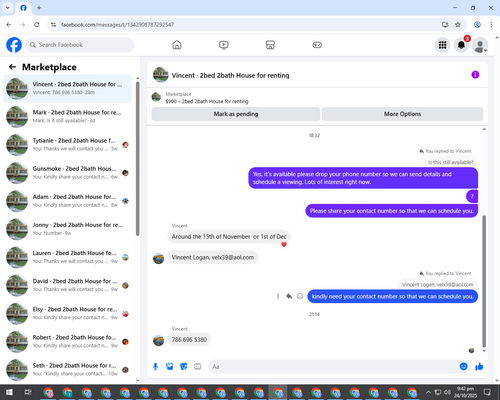Click the 'Please share your contact number' message
The image size is (500, 400).
pyautogui.click(x=392, y=211)
